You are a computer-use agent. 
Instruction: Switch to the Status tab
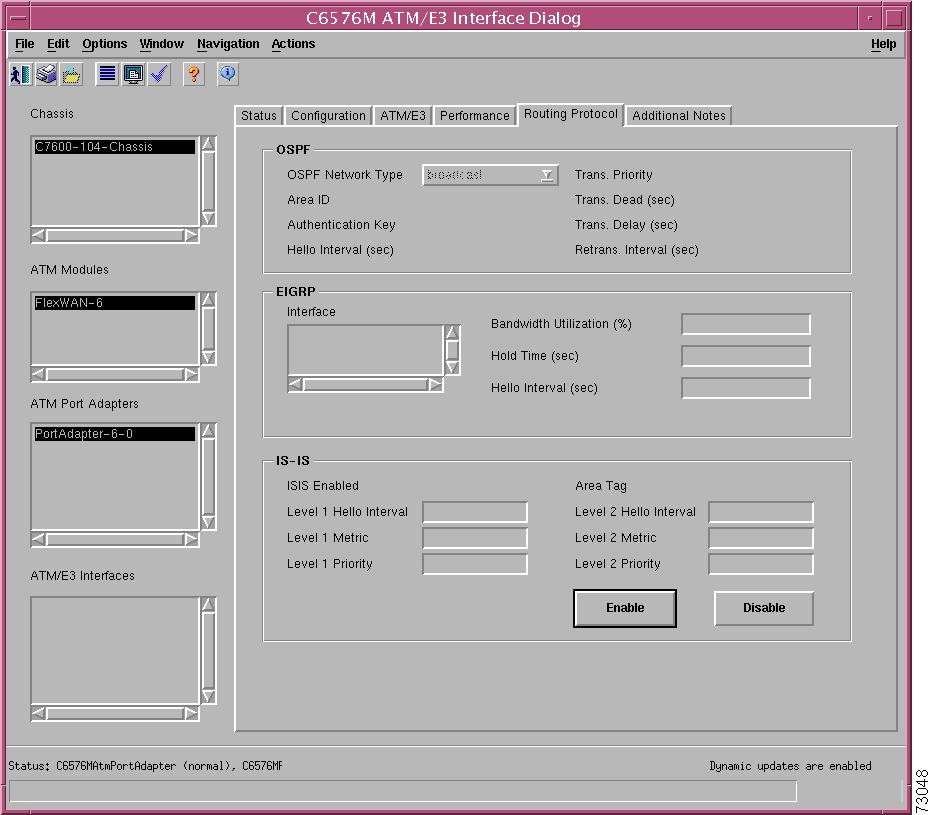[x=259, y=115]
